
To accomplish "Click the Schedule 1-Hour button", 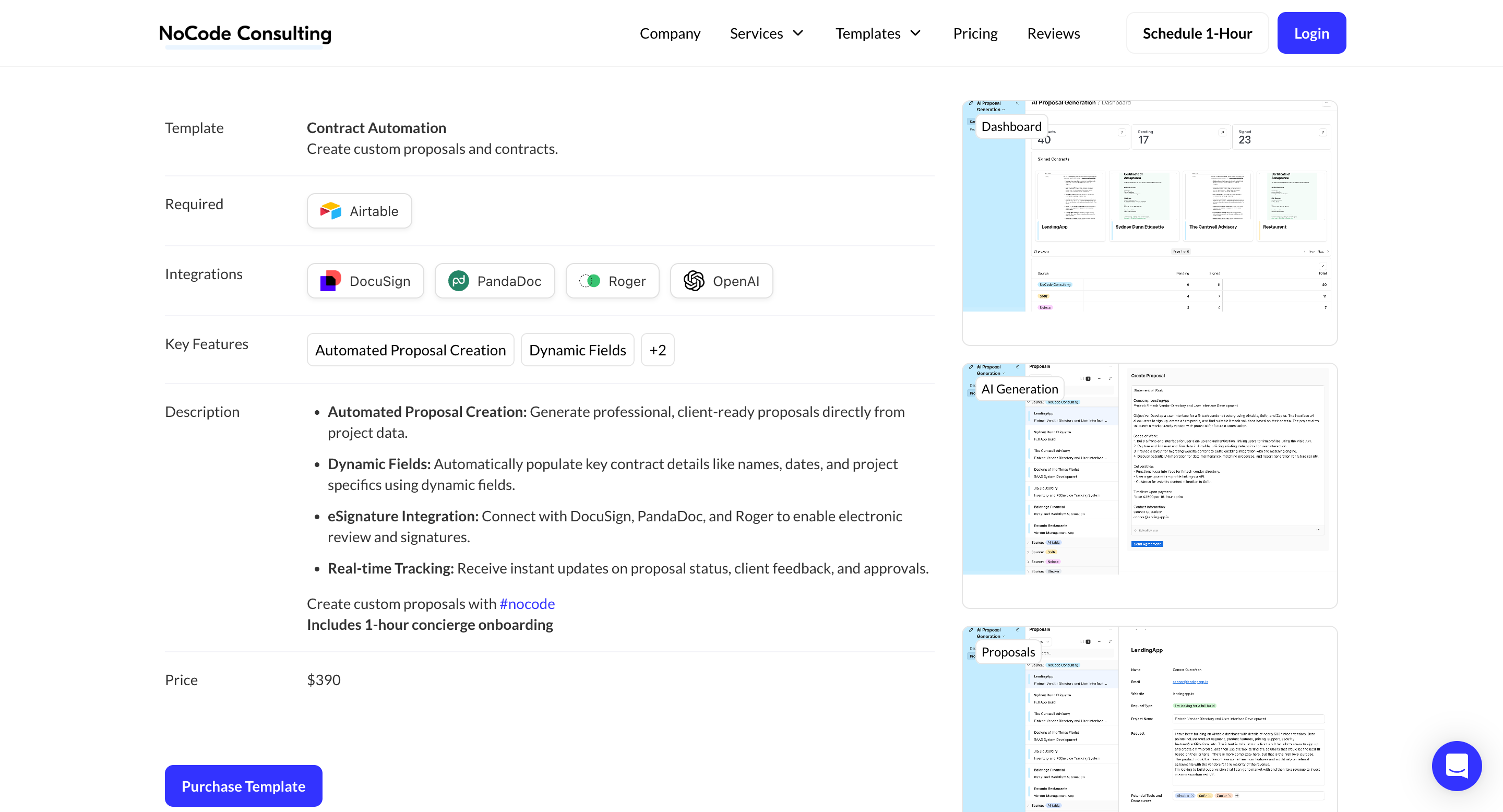I will click(1197, 33).
